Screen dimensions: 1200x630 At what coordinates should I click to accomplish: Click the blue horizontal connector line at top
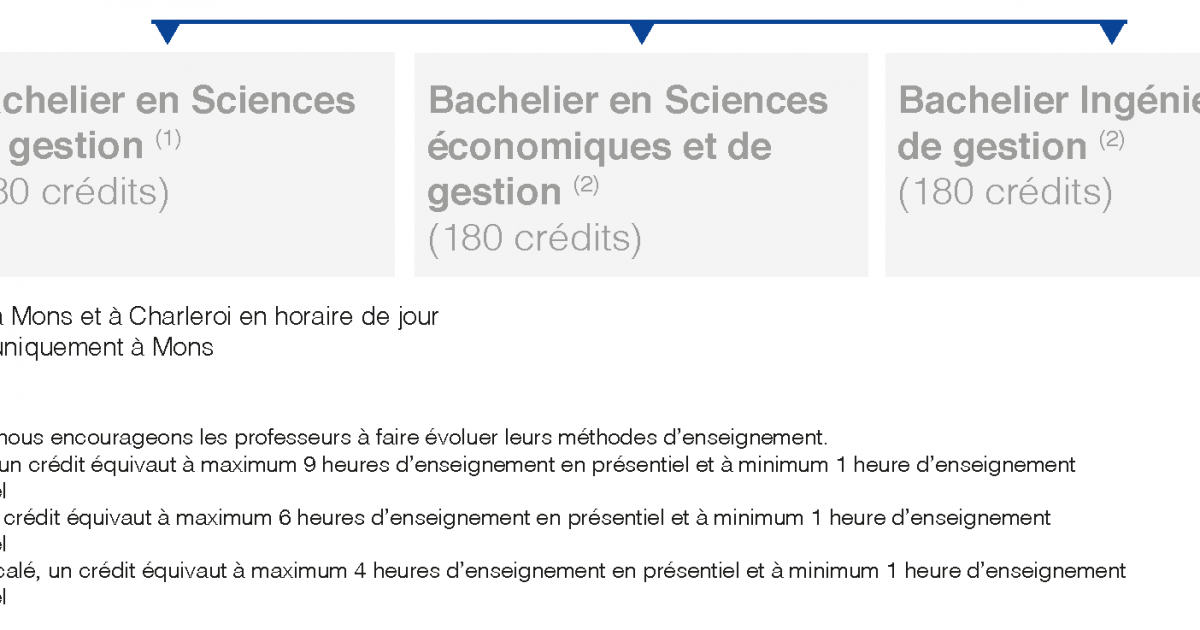[640, 21]
